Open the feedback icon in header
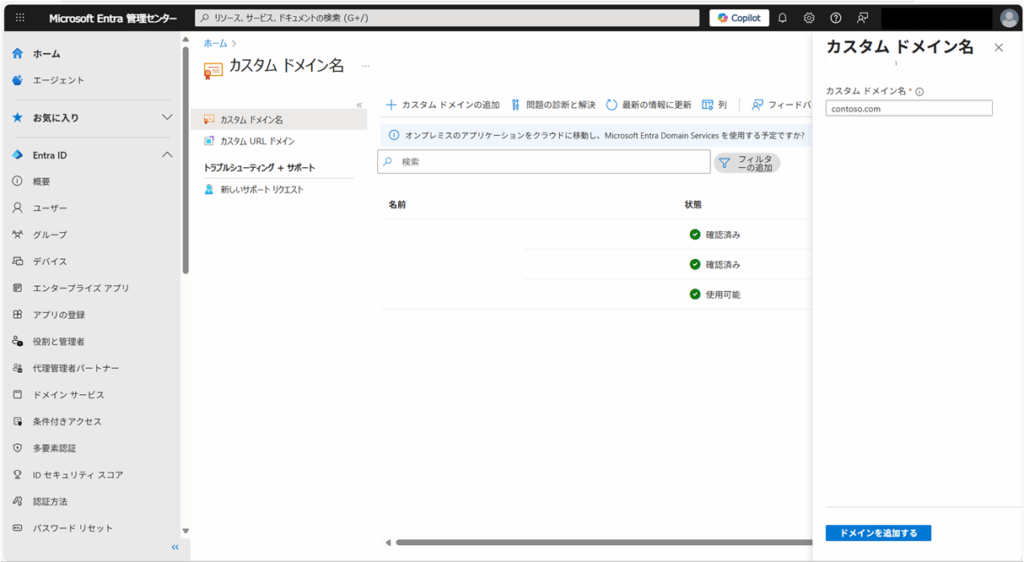Screen dimensions: 1024x562 tap(862, 18)
